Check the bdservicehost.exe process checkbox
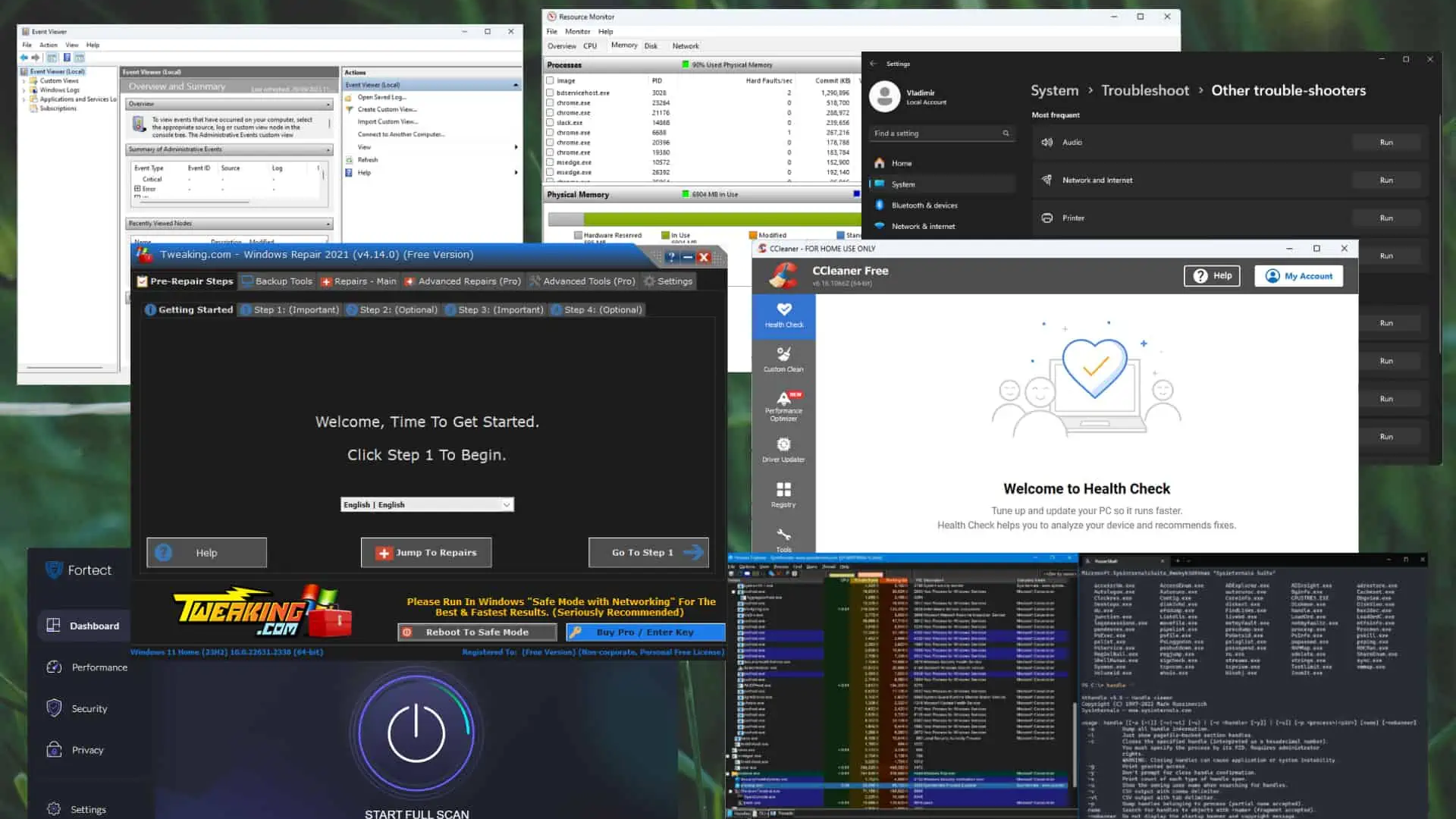Screen dimensions: 1456x819 (551, 93)
